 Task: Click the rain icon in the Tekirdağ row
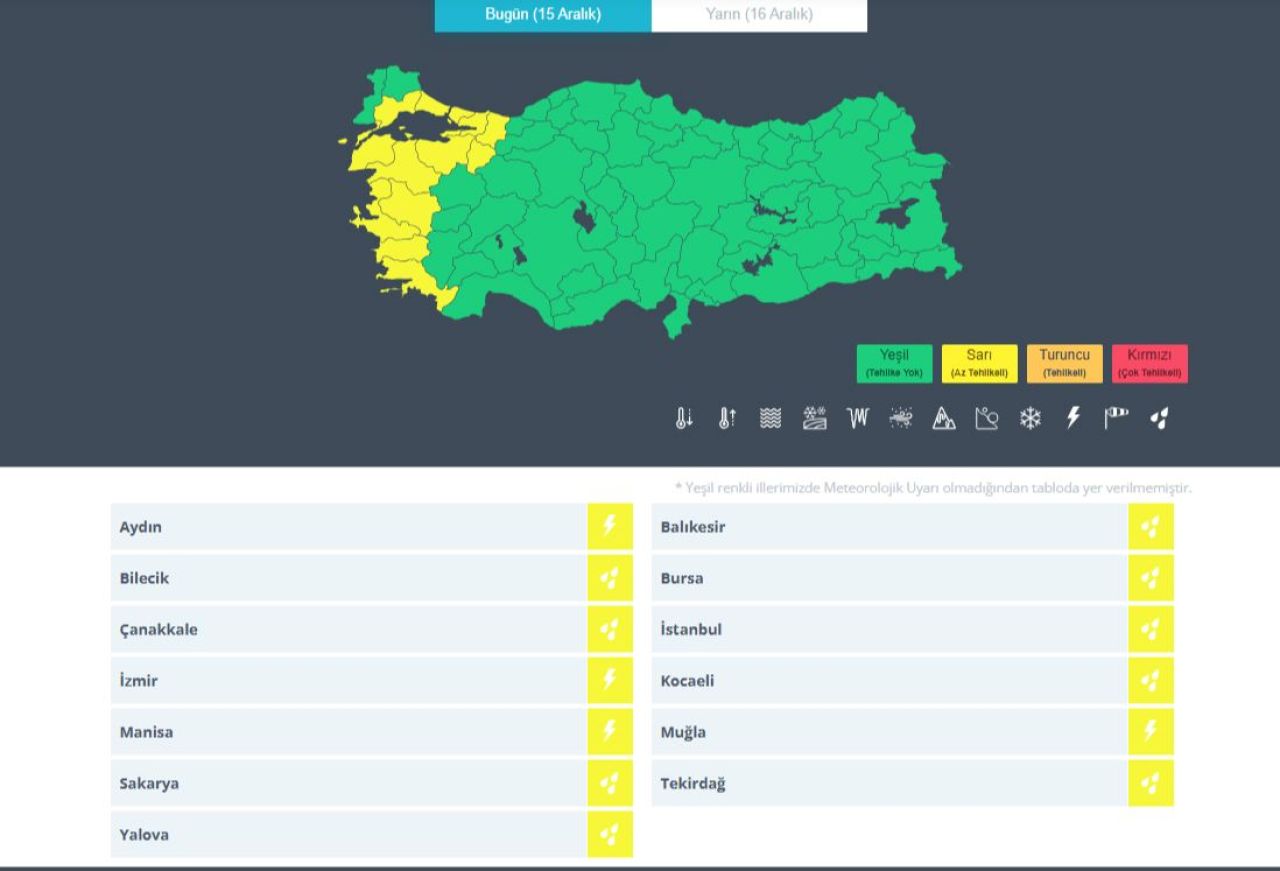pos(1151,783)
